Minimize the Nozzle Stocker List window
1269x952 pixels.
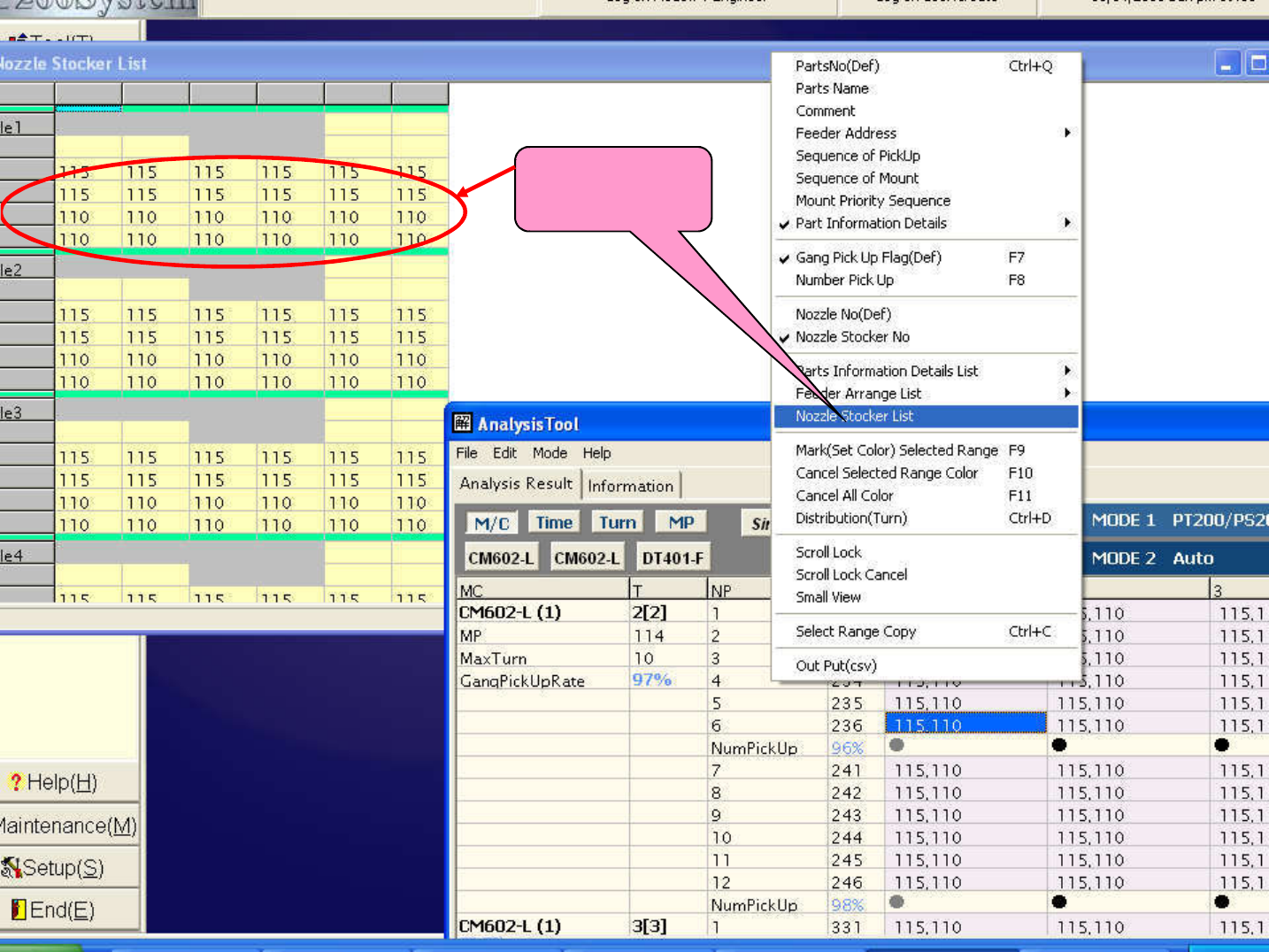click(x=1227, y=64)
